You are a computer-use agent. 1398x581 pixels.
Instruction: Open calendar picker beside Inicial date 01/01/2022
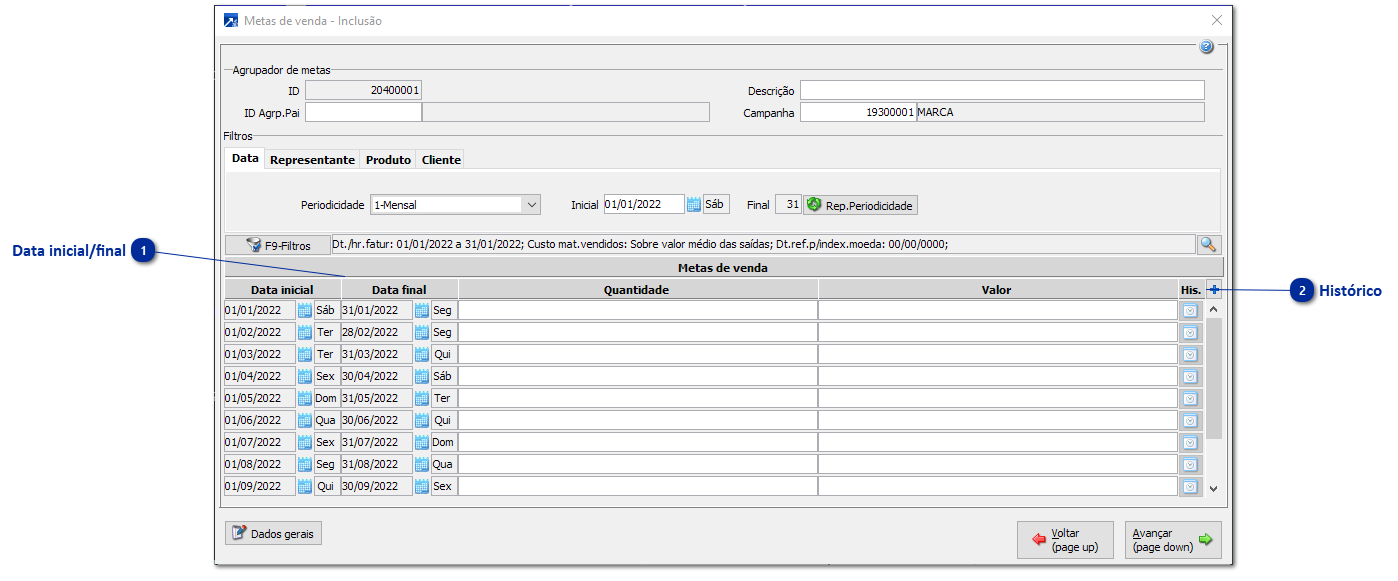click(x=694, y=204)
